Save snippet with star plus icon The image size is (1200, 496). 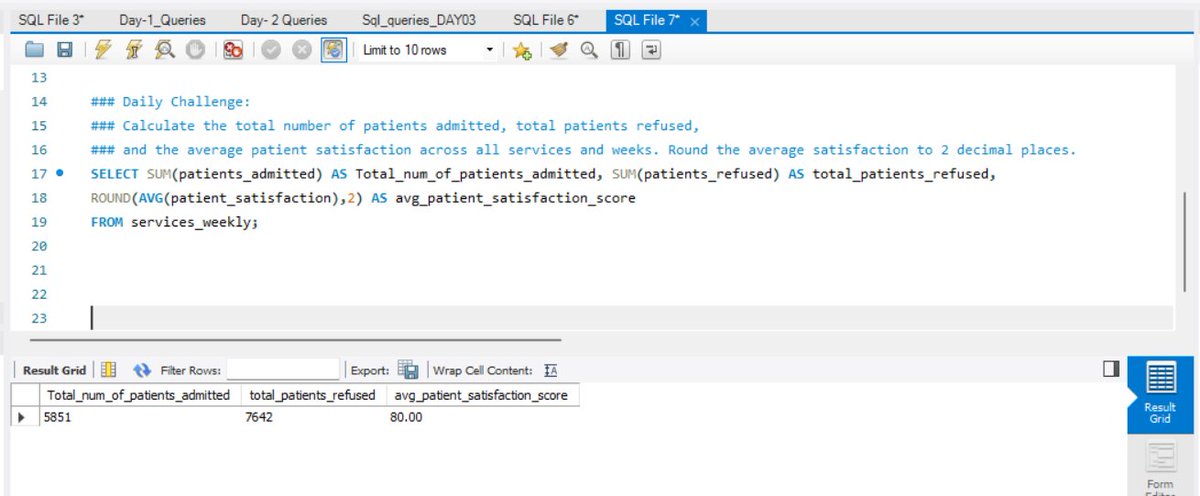click(522, 50)
